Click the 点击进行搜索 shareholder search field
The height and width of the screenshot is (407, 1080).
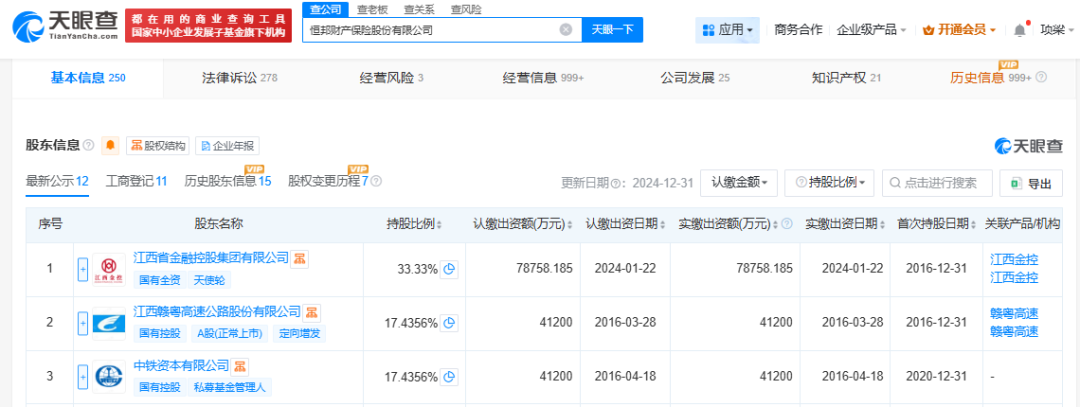tap(938, 183)
